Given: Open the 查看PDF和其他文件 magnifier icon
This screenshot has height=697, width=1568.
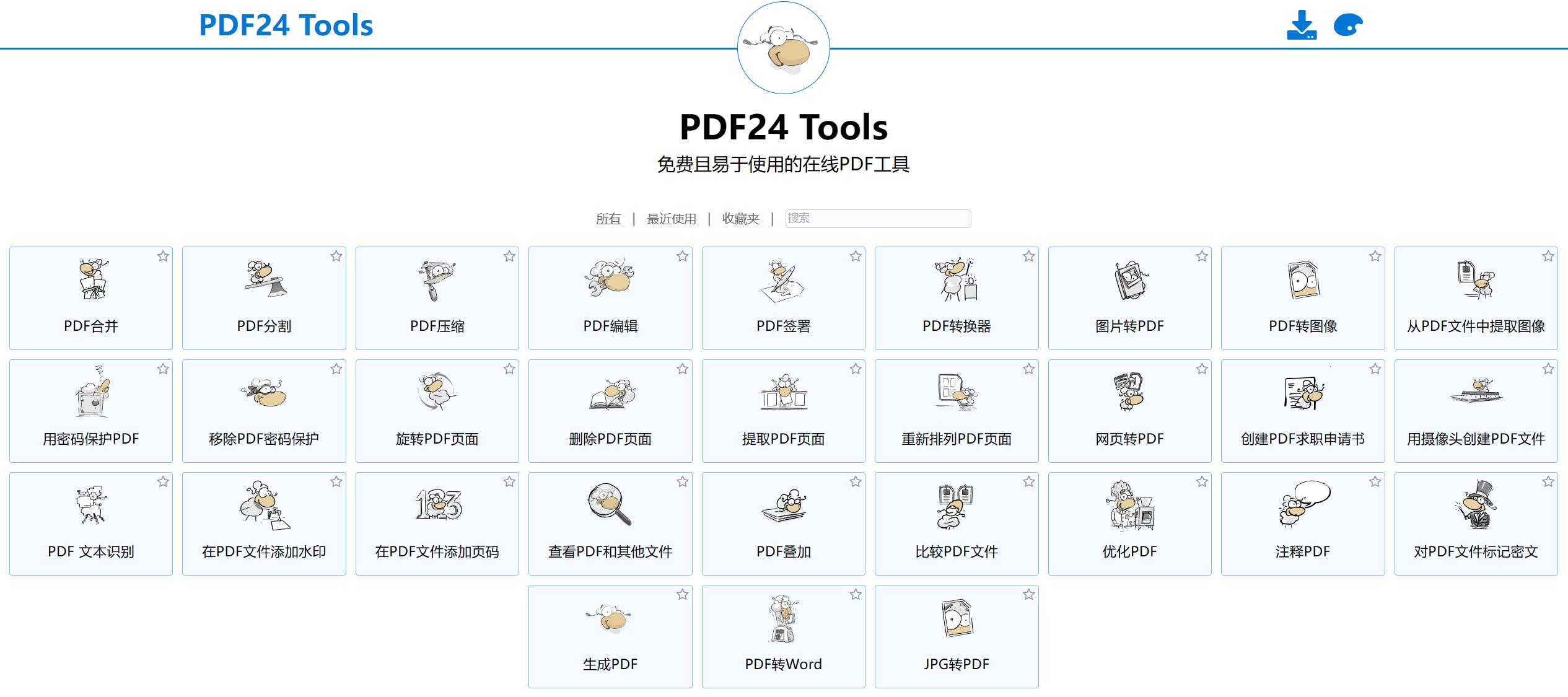Looking at the screenshot, I should pos(610,504).
